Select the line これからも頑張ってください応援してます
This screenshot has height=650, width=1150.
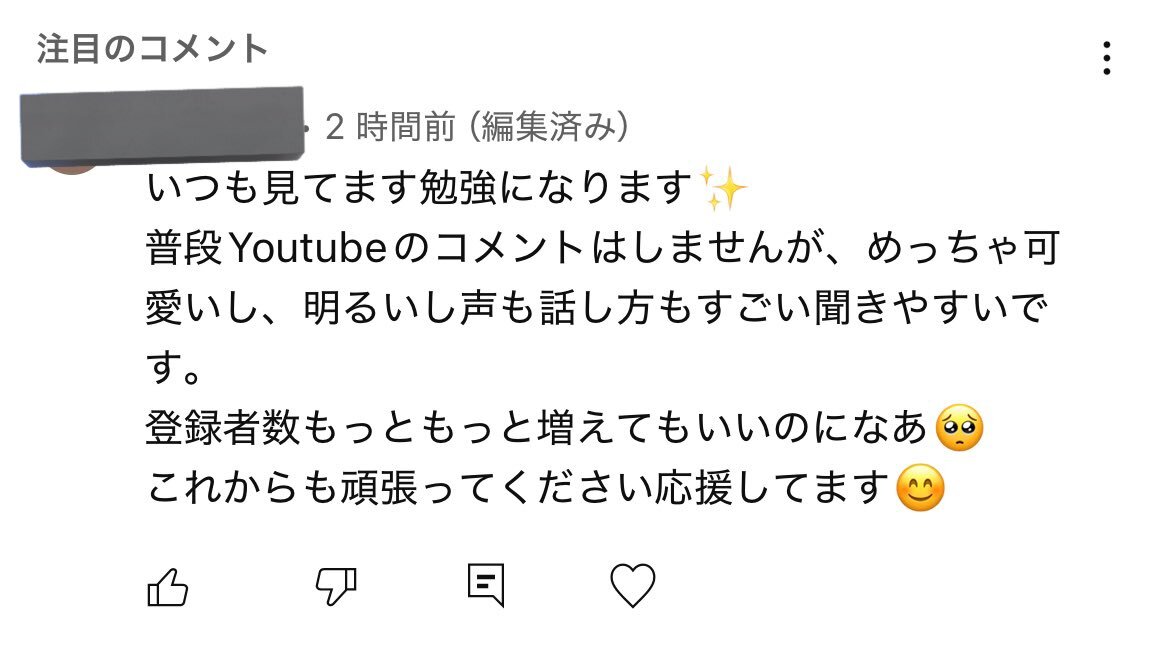[x=518, y=490]
